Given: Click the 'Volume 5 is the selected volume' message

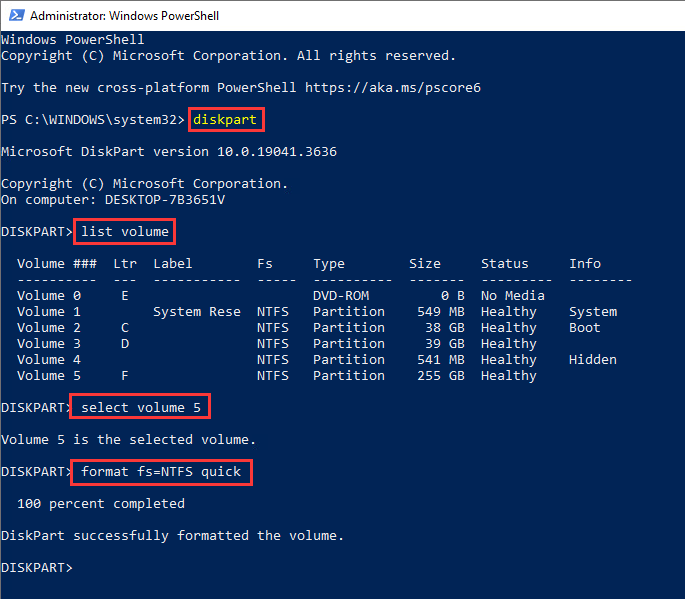Looking at the screenshot, I should click(x=129, y=440).
